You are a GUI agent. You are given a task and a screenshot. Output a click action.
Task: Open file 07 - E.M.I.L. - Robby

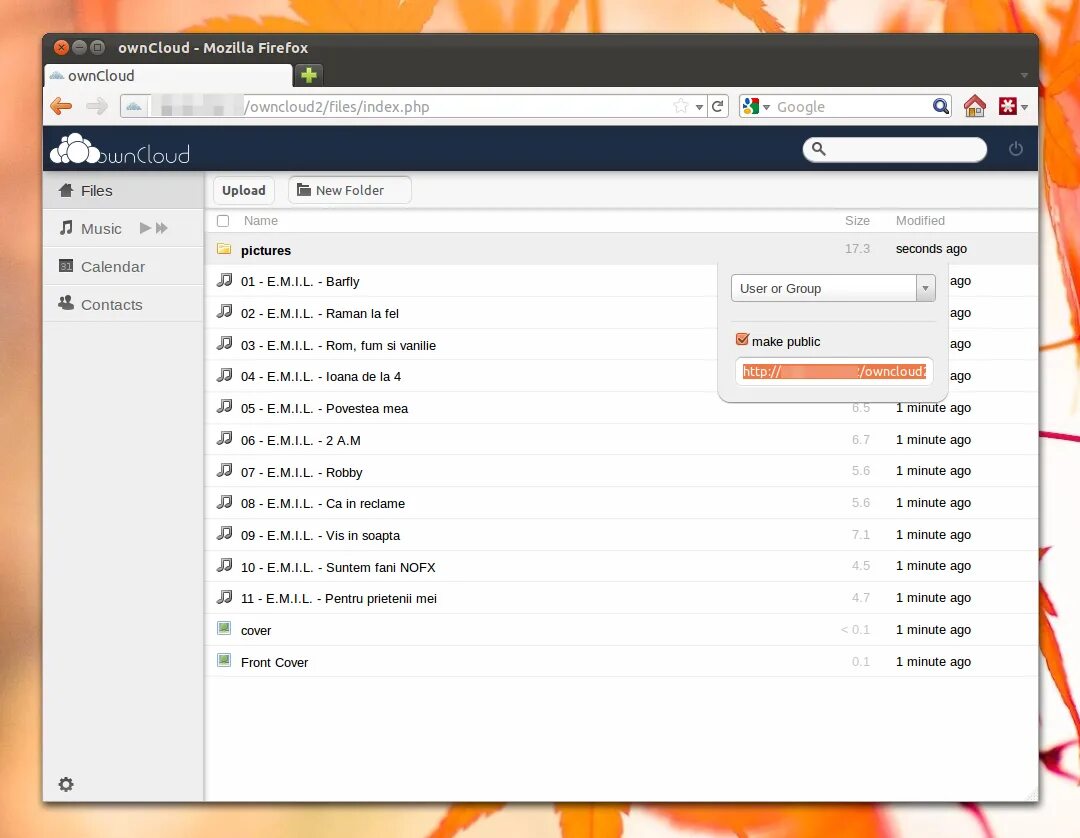coord(302,472)
